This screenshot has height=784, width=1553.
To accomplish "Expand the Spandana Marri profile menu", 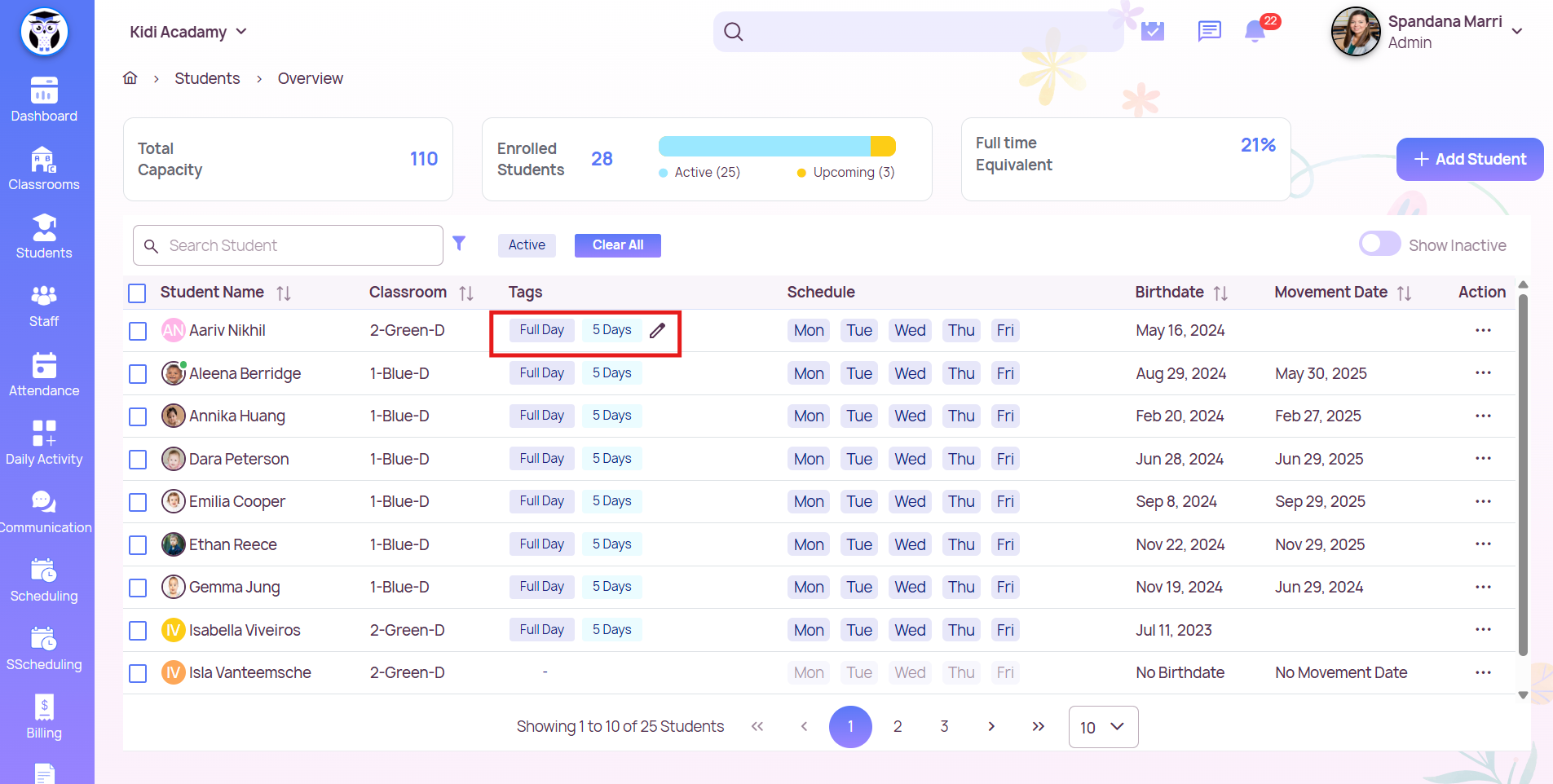I will [x=1516, y=32].
